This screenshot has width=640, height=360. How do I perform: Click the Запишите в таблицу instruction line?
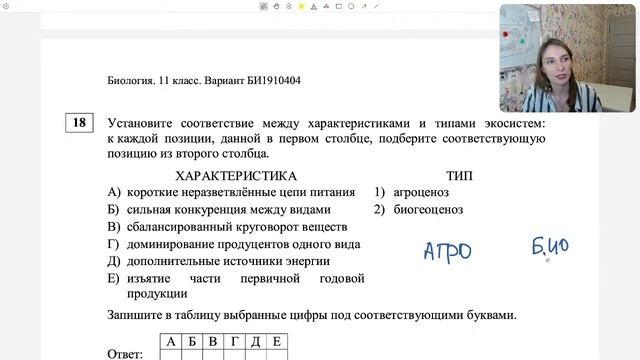312,315
